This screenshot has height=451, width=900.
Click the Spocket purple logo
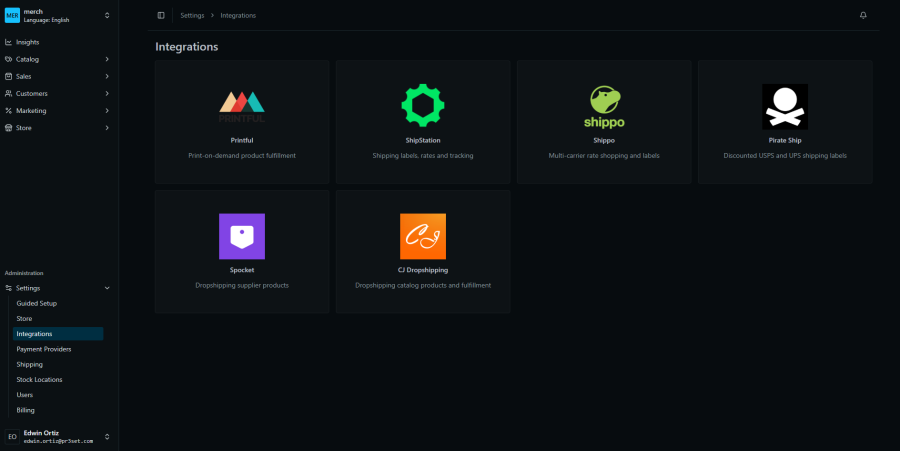[x=242, y=236]
